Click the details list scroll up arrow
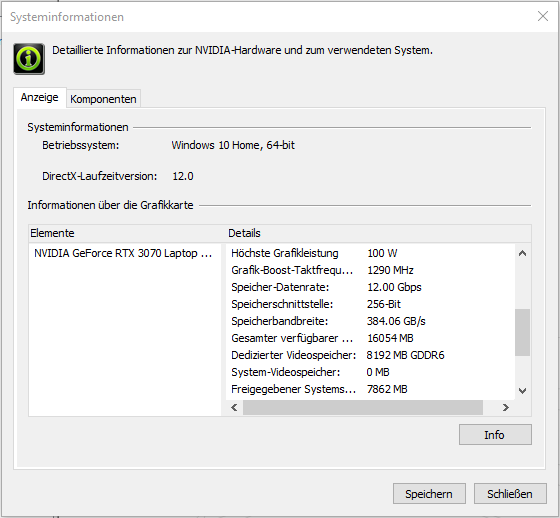 [x=522, y=253]
